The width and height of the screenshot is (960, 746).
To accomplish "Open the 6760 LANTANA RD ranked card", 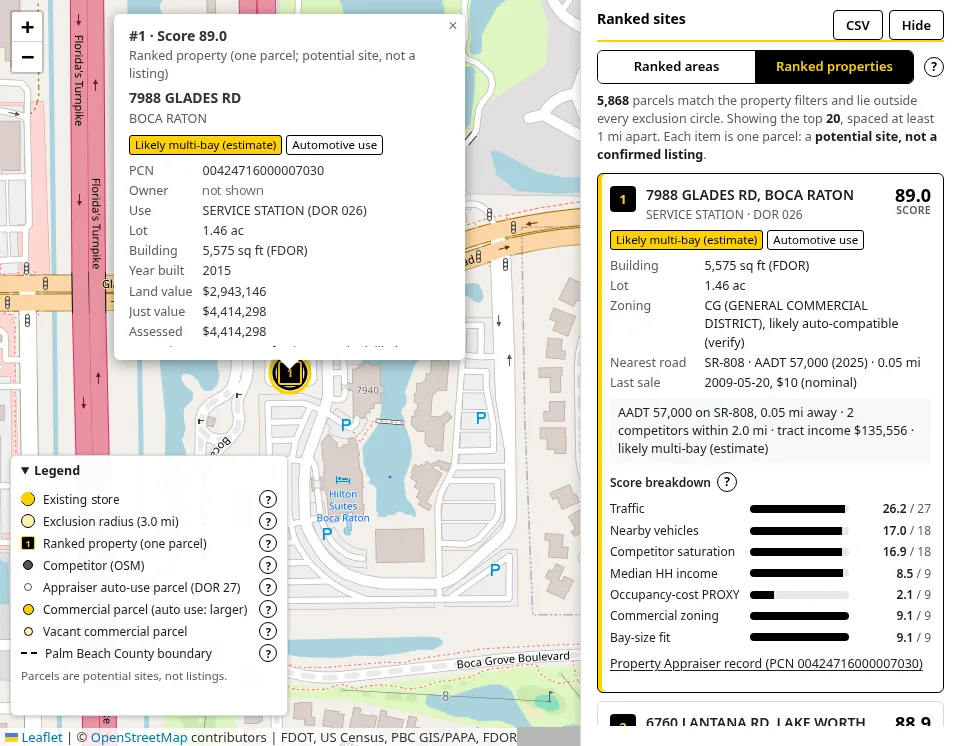I will (x=770, y=714).
